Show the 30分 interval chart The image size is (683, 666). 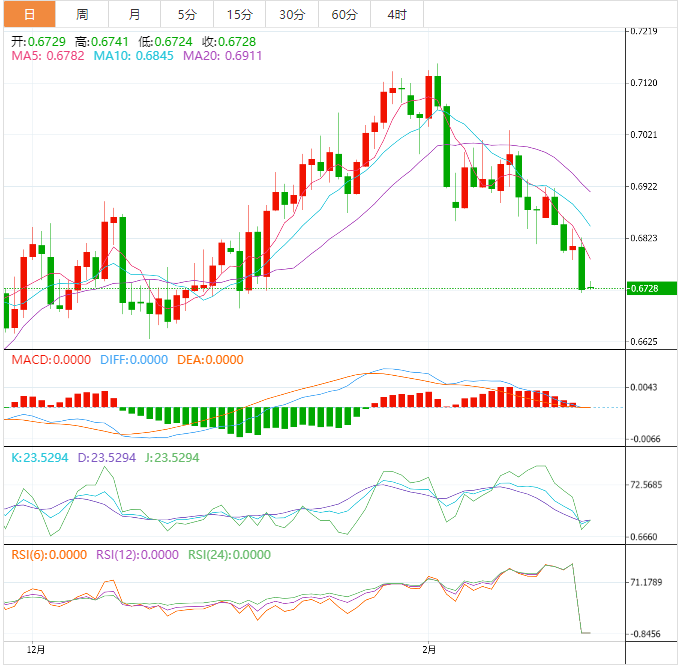click(x=291, y=14)
